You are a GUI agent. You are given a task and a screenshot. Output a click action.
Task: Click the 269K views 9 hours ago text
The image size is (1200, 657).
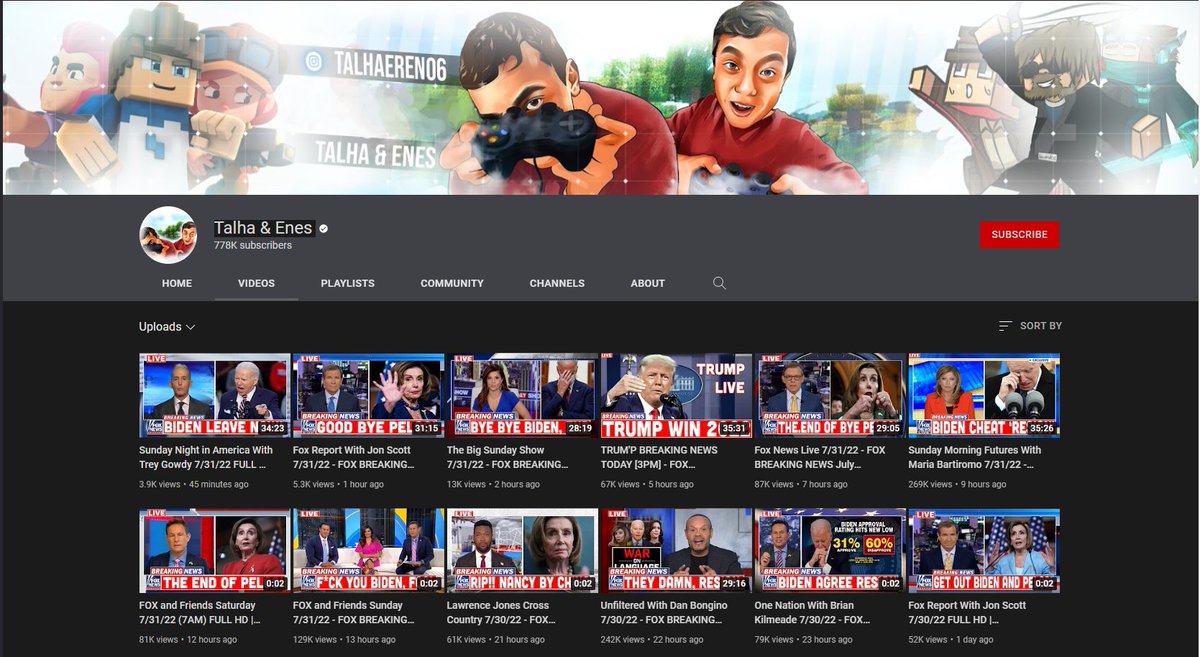958,485
